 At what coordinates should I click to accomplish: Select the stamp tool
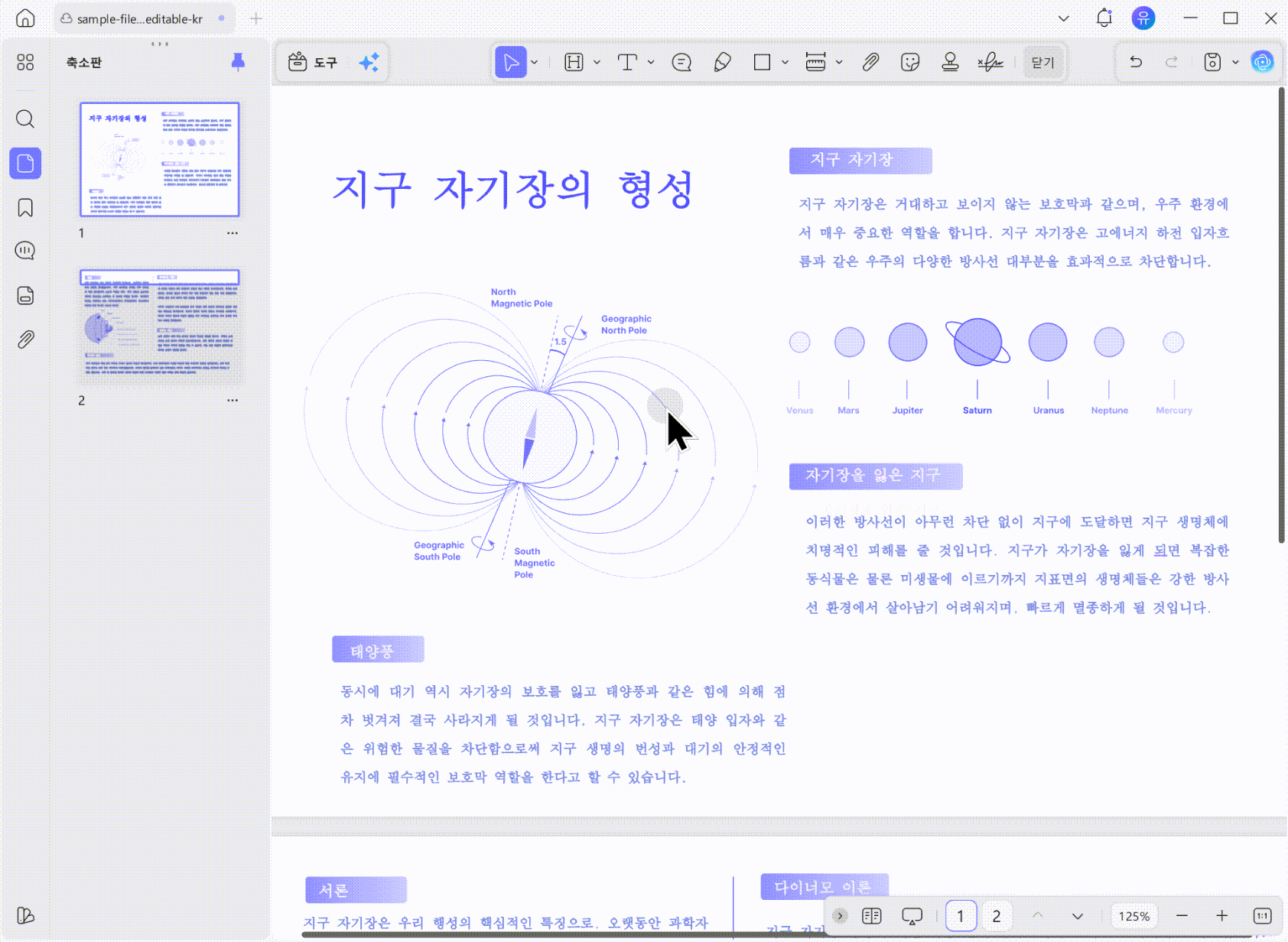coord(950,62)
